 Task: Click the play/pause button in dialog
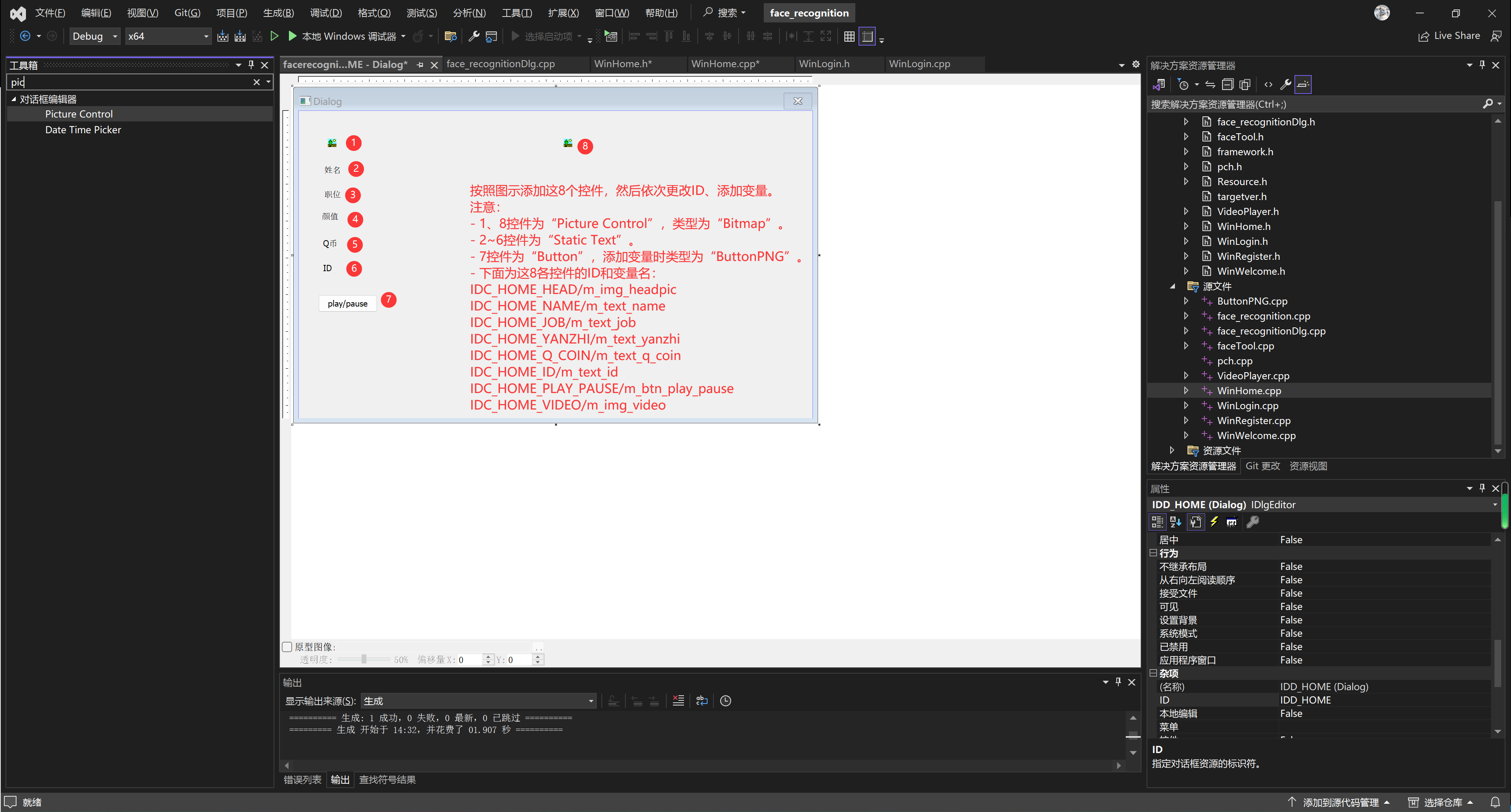point(347,303)
